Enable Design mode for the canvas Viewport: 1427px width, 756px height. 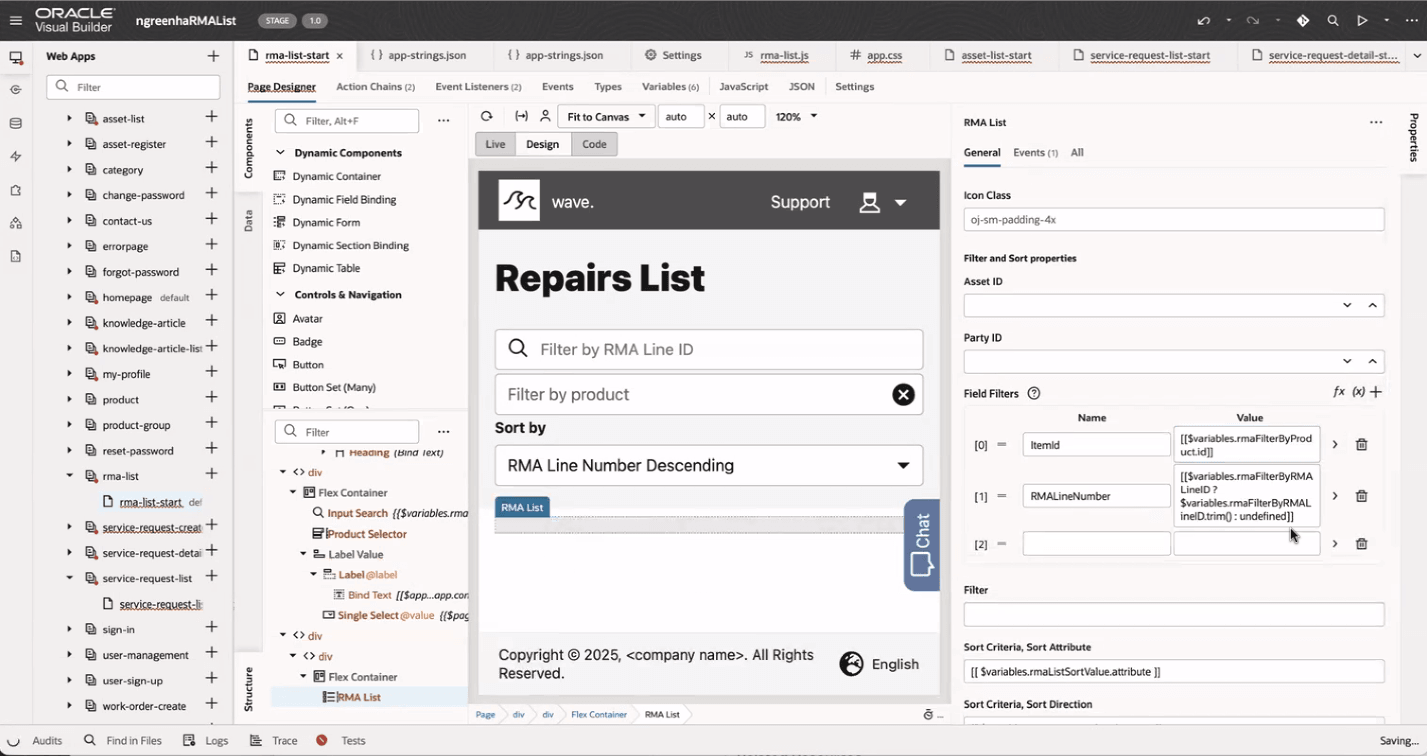542,144
